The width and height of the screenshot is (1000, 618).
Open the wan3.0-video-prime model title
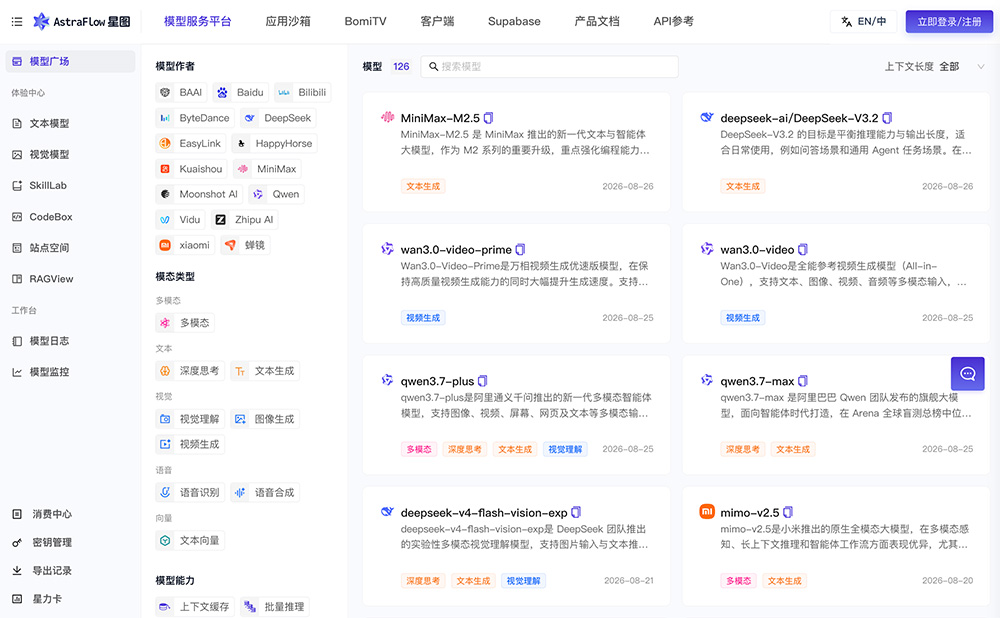click(456, 249)
